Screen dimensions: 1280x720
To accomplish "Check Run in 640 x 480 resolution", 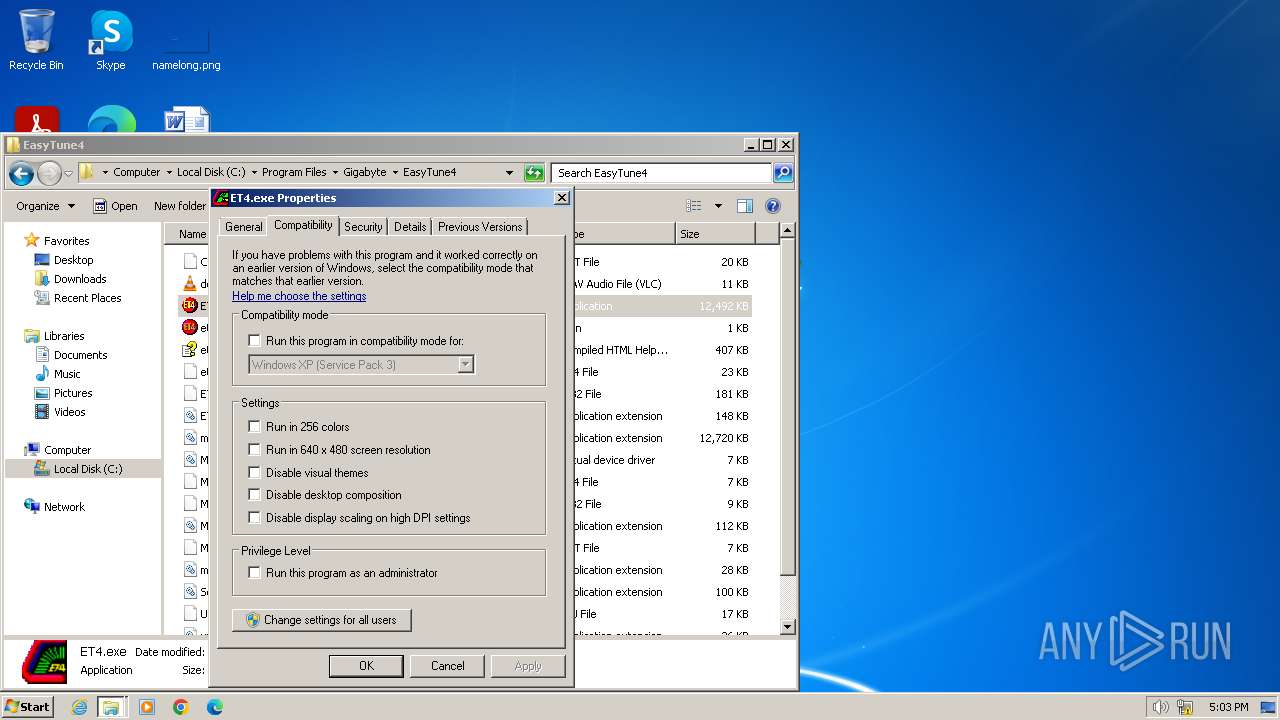I will (254, 450).
